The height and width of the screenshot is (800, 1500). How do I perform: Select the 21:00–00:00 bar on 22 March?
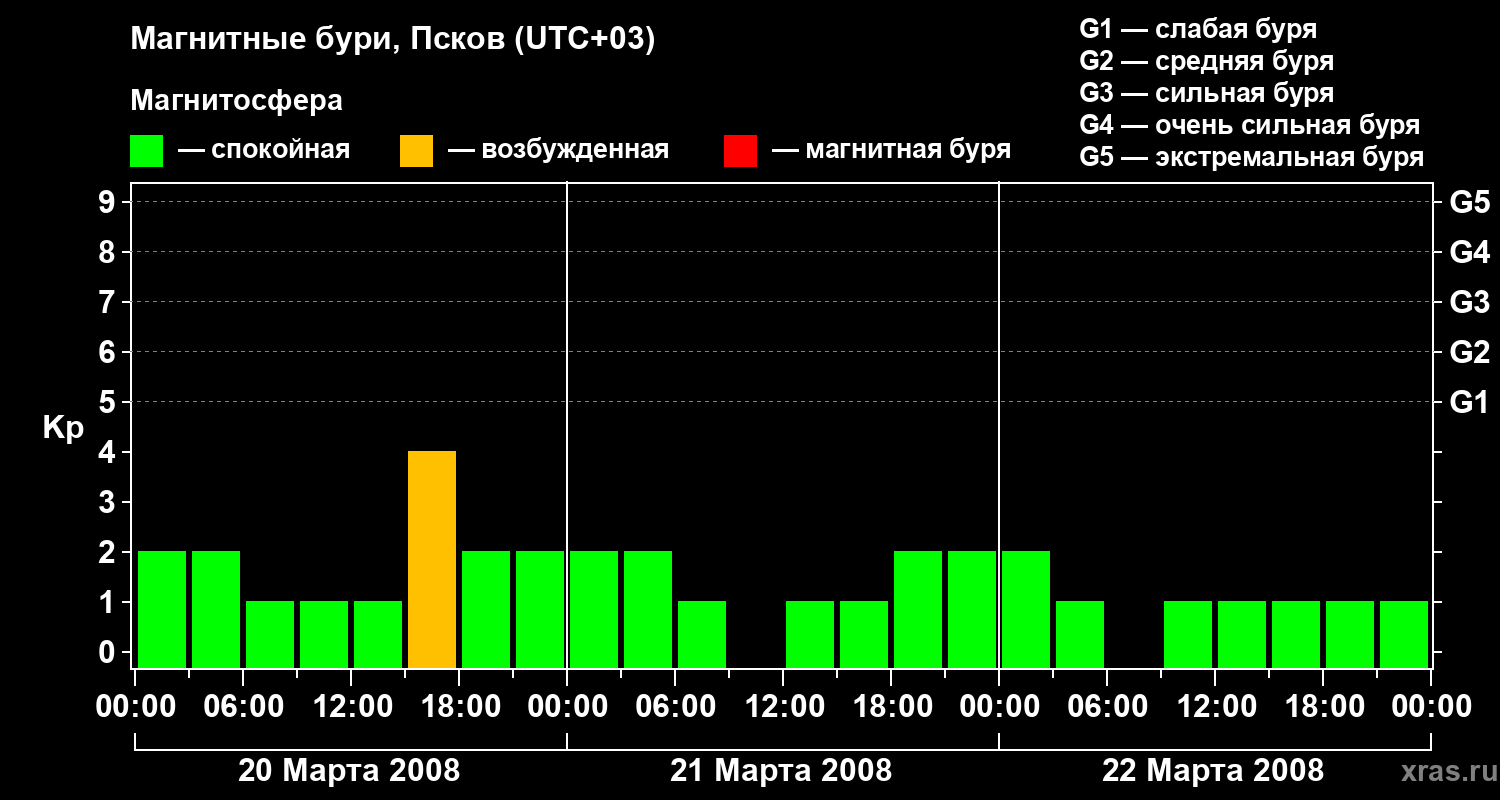[1404, 635]
